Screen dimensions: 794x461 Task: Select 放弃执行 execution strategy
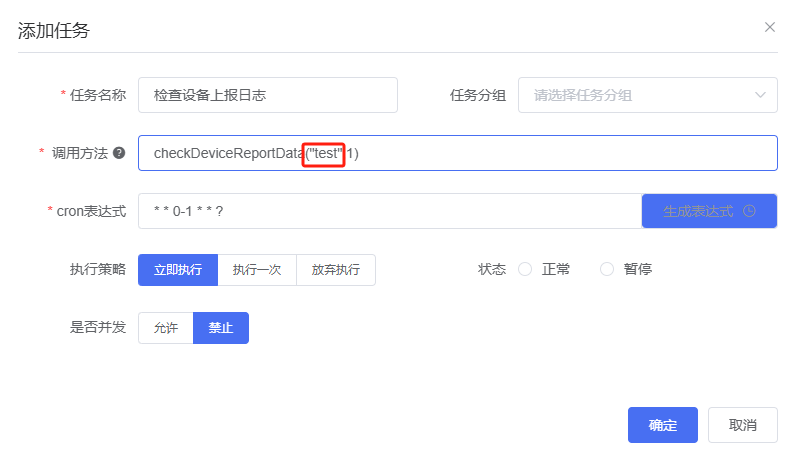click(x=336, y=270)
